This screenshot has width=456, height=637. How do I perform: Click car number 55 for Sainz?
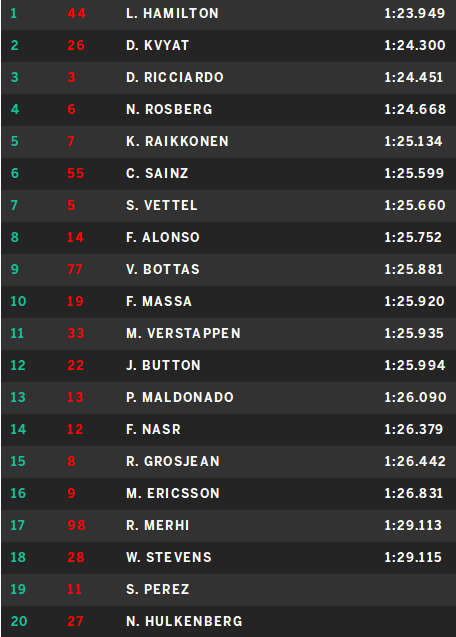tap(76, 173)
